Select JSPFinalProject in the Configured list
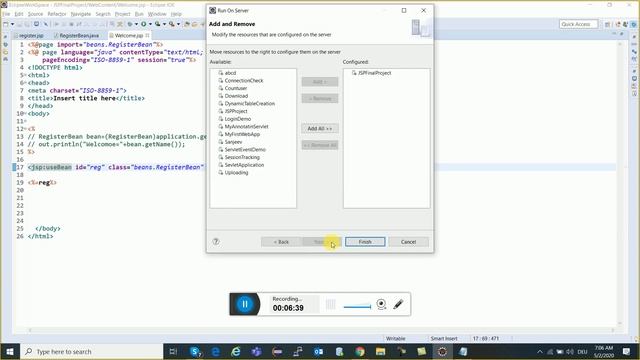640x360 pixels. click(x=374, y=73)
